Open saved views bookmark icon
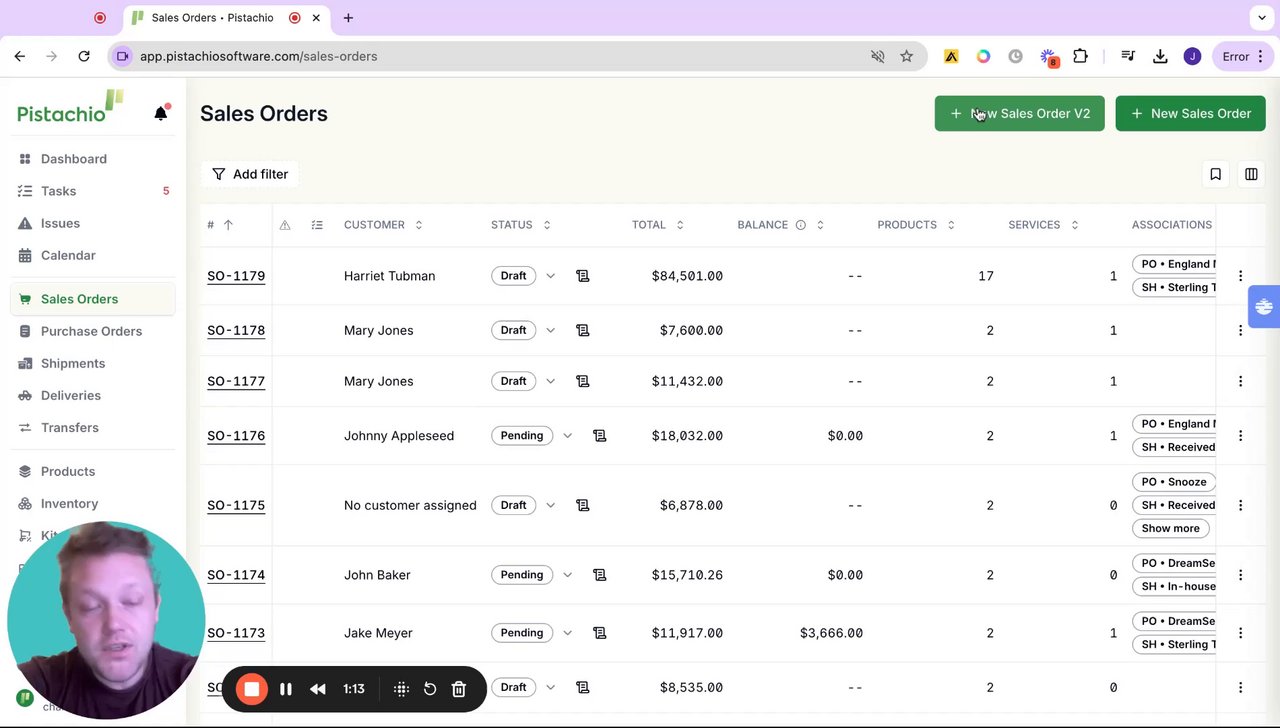1280x728 pixels. click(1215, 174)
